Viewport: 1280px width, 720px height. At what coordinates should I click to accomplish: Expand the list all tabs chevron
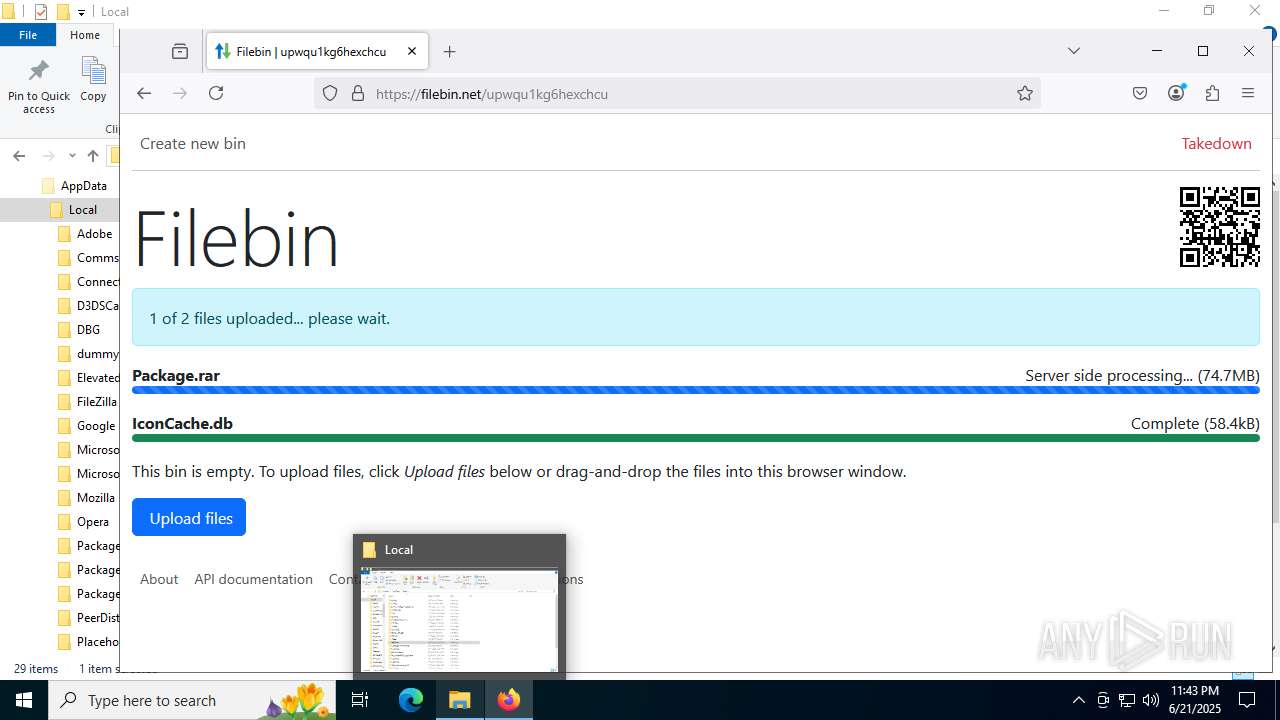1074,51
